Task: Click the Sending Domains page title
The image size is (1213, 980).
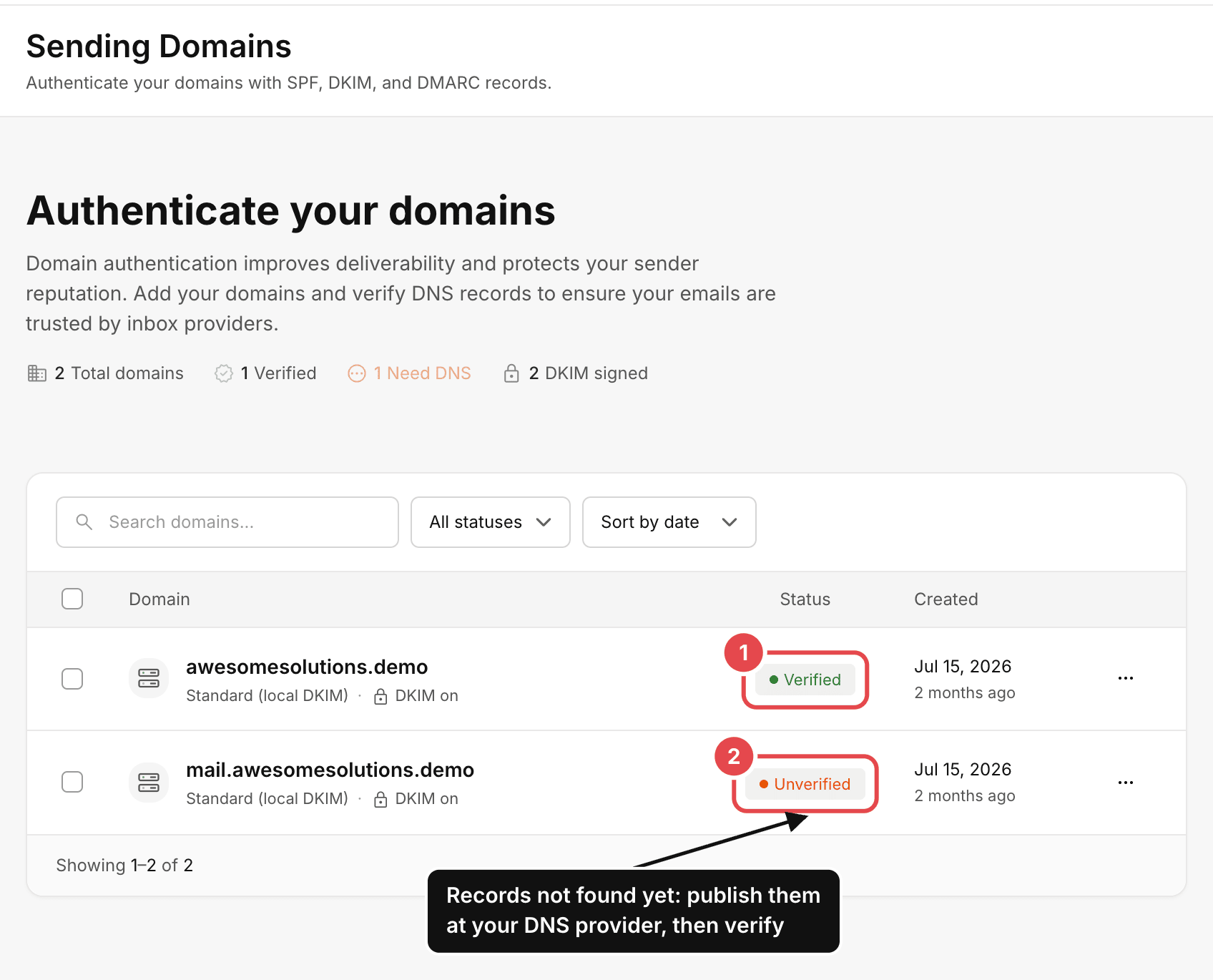Action: click(x=159, y=46)
